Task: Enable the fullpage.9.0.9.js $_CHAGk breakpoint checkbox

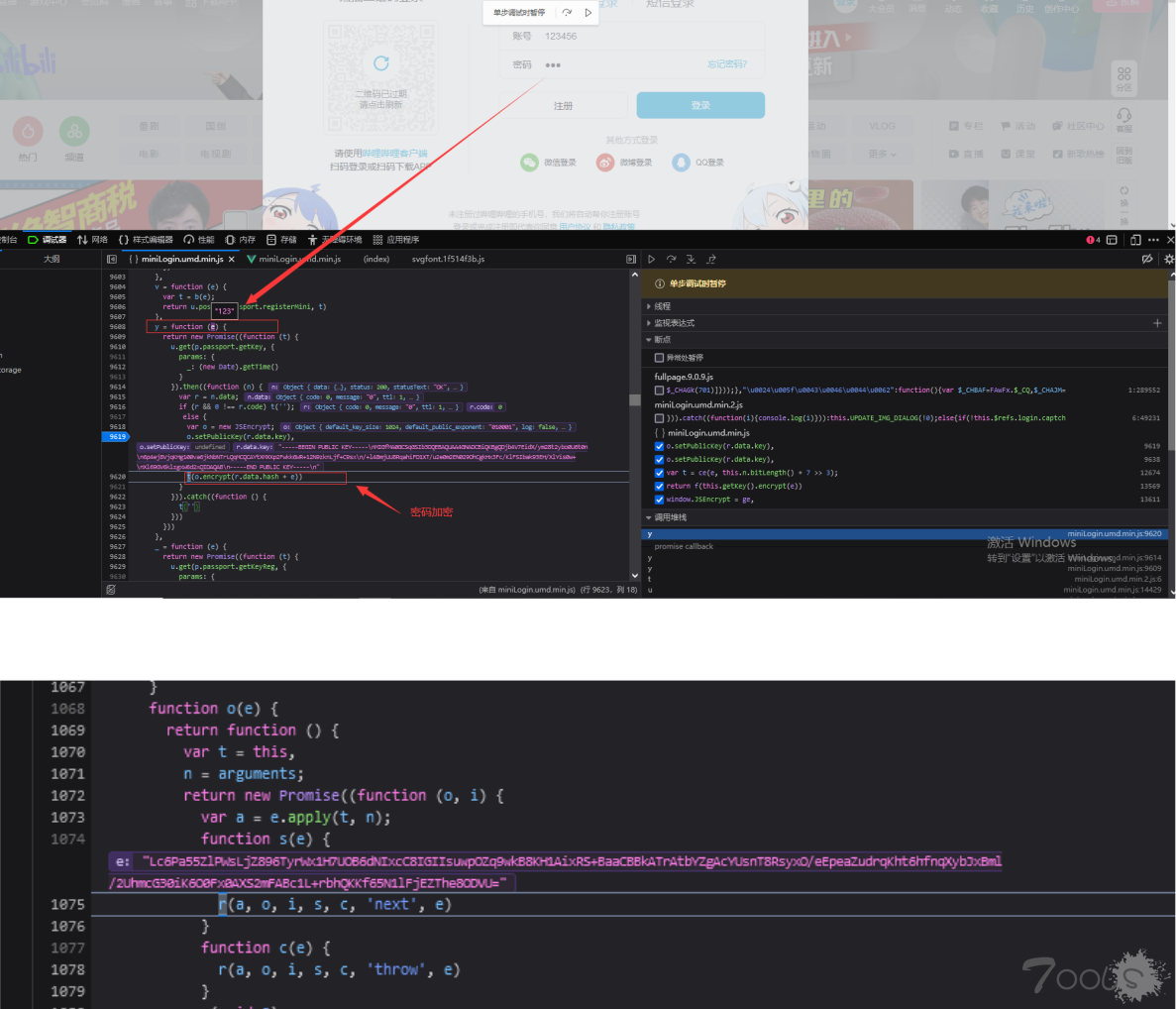Action: click(659, 391)
